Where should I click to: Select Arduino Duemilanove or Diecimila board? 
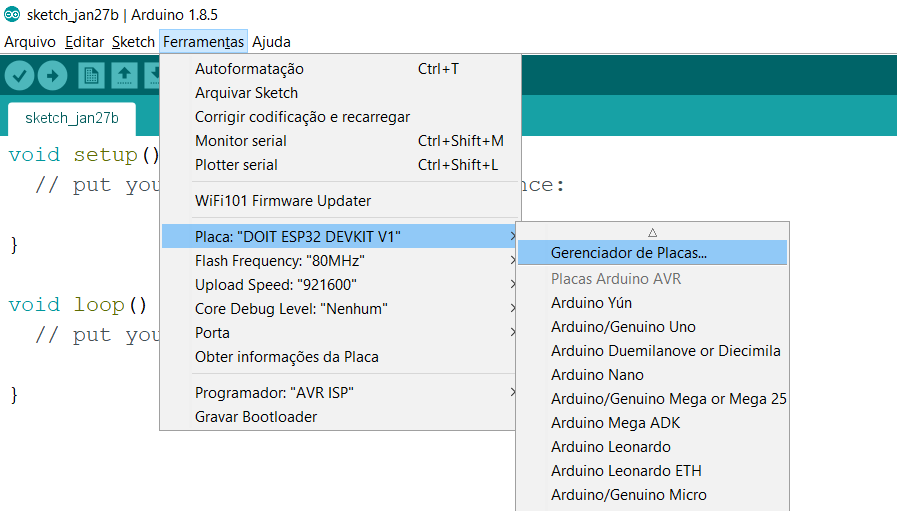click(x=652, y=351)
